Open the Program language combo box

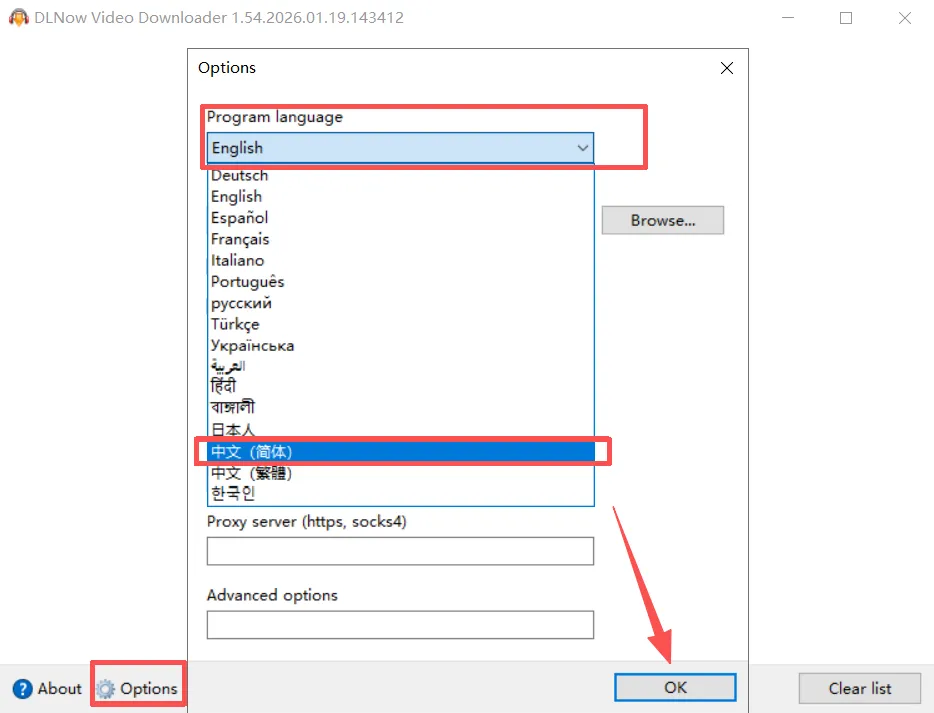tap(400, 148)
